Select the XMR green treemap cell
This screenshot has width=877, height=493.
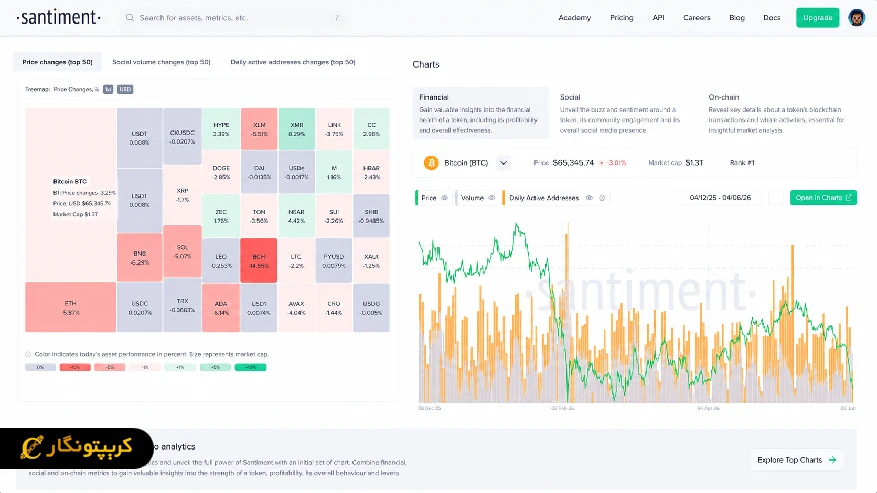(296, 129)
